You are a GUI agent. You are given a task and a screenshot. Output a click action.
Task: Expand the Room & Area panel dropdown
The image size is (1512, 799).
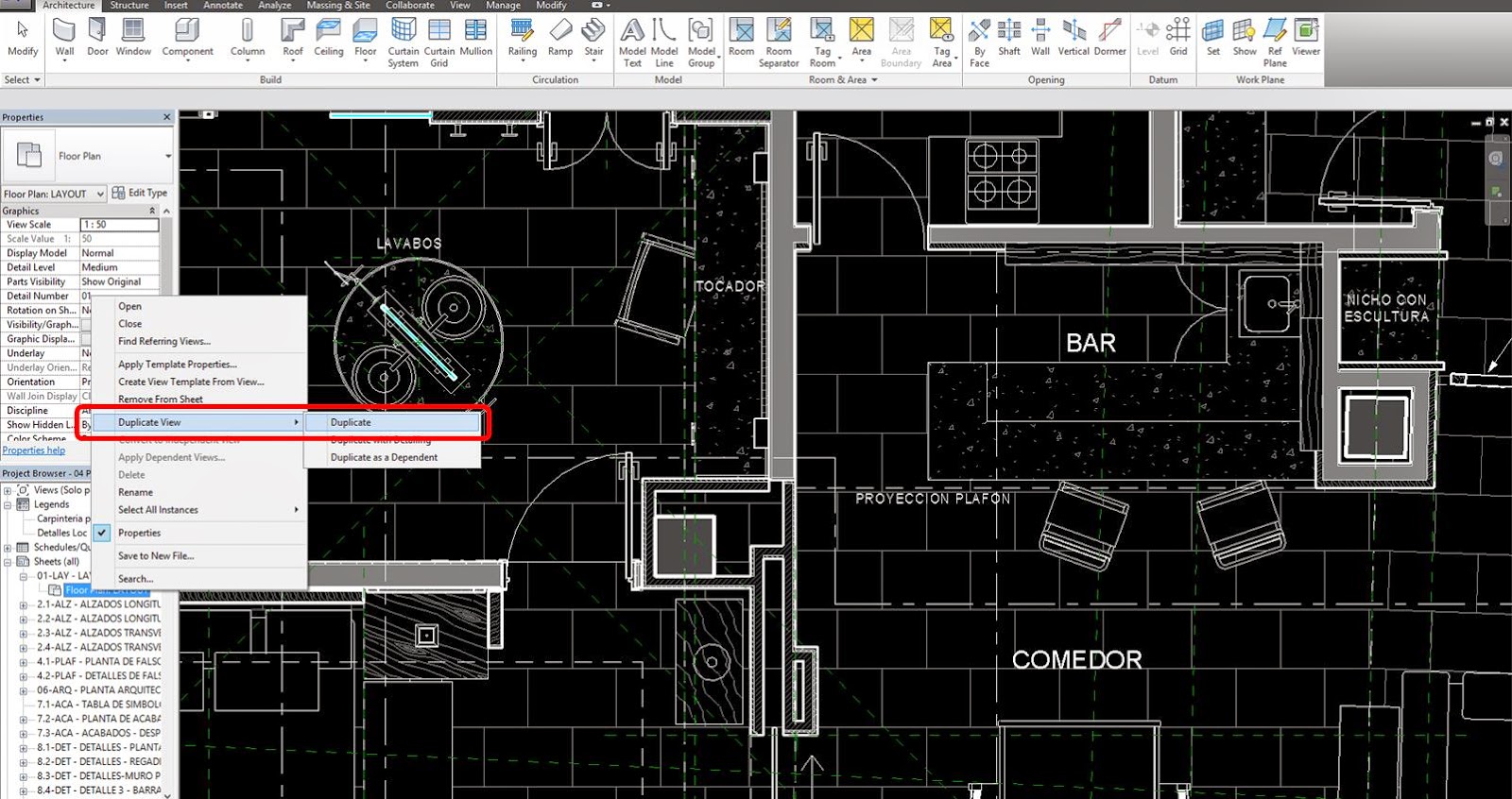coord(843,79)
